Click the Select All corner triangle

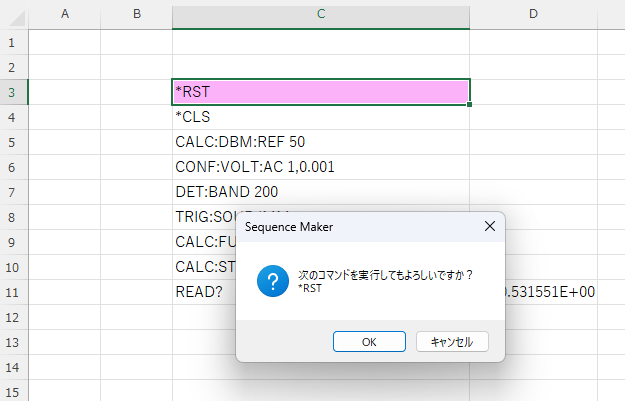pos(17,18)
